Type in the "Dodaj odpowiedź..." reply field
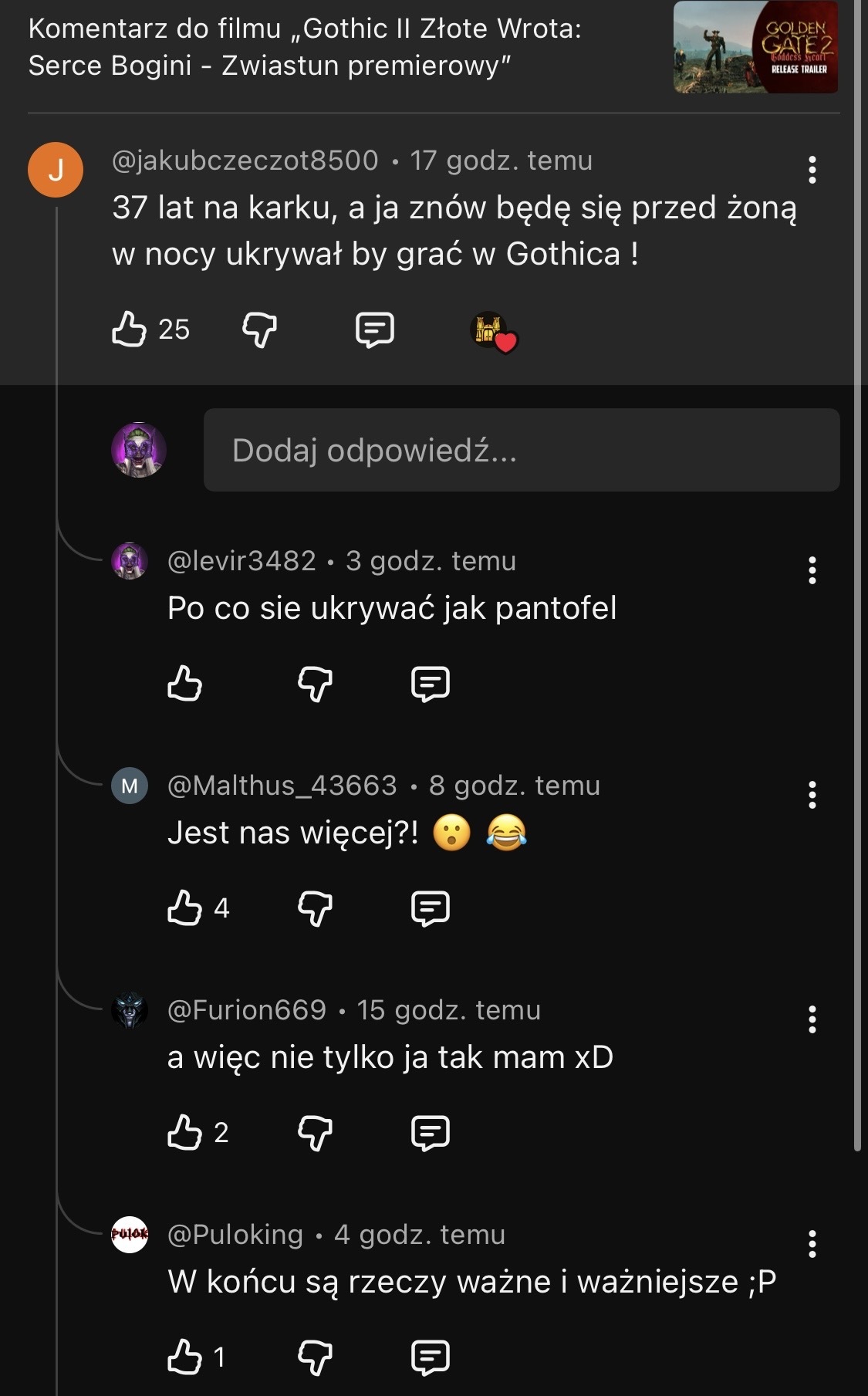The image size is (868, 1396). pos(521,450)
